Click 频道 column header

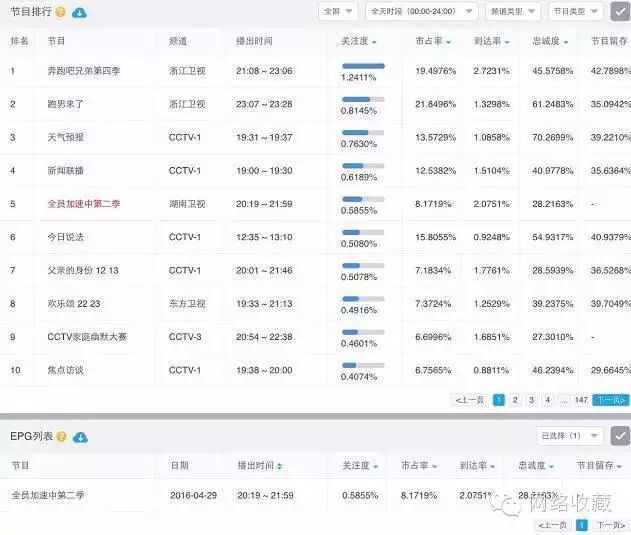coord(178,41)
